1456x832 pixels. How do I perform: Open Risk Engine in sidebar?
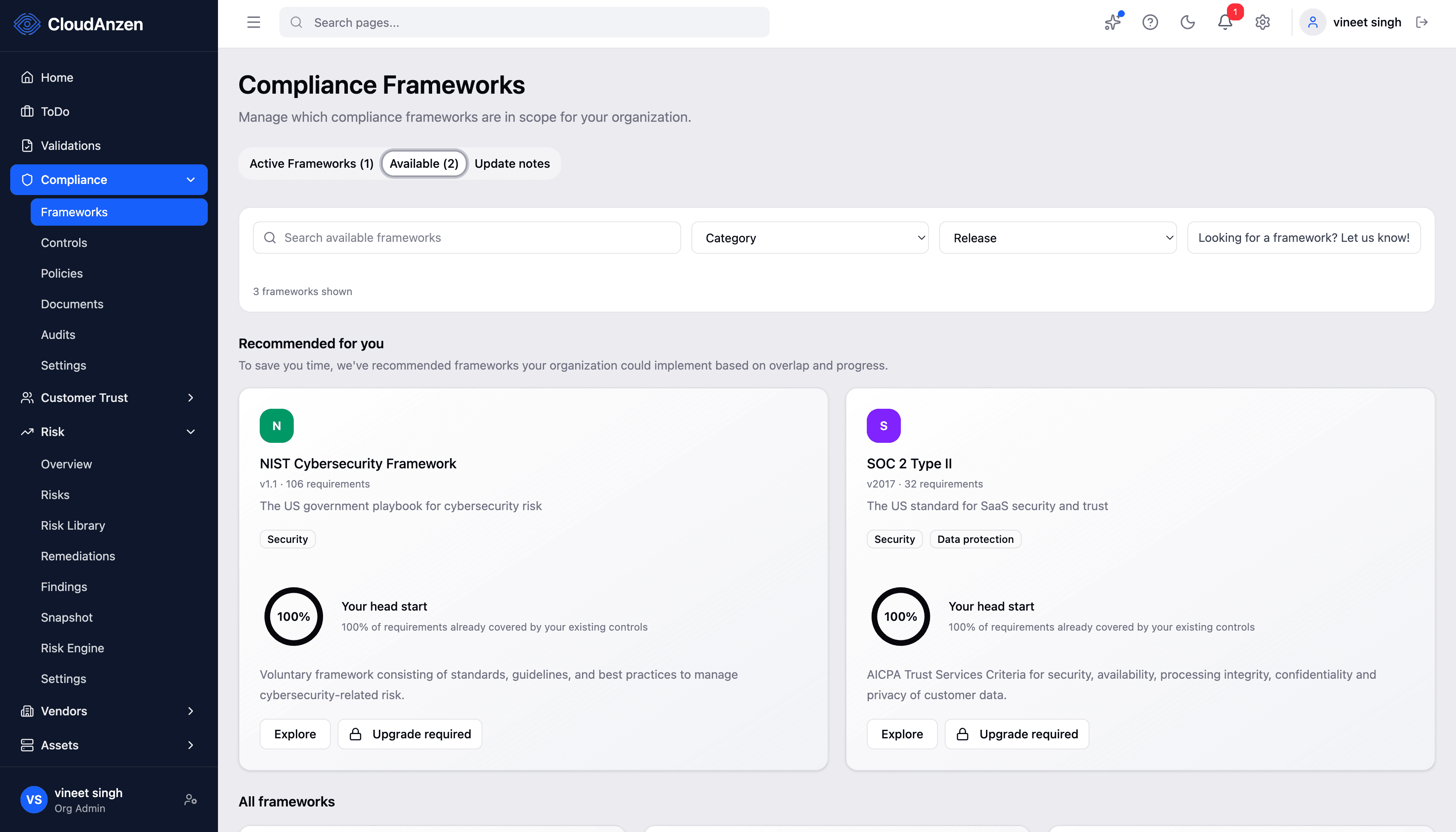pyautogui.click(x=72, y=648)
